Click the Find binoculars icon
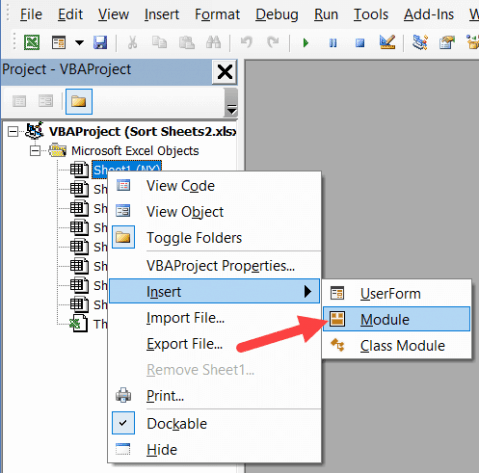The width and height of the screenshot is (479, 473). (213, 43)
